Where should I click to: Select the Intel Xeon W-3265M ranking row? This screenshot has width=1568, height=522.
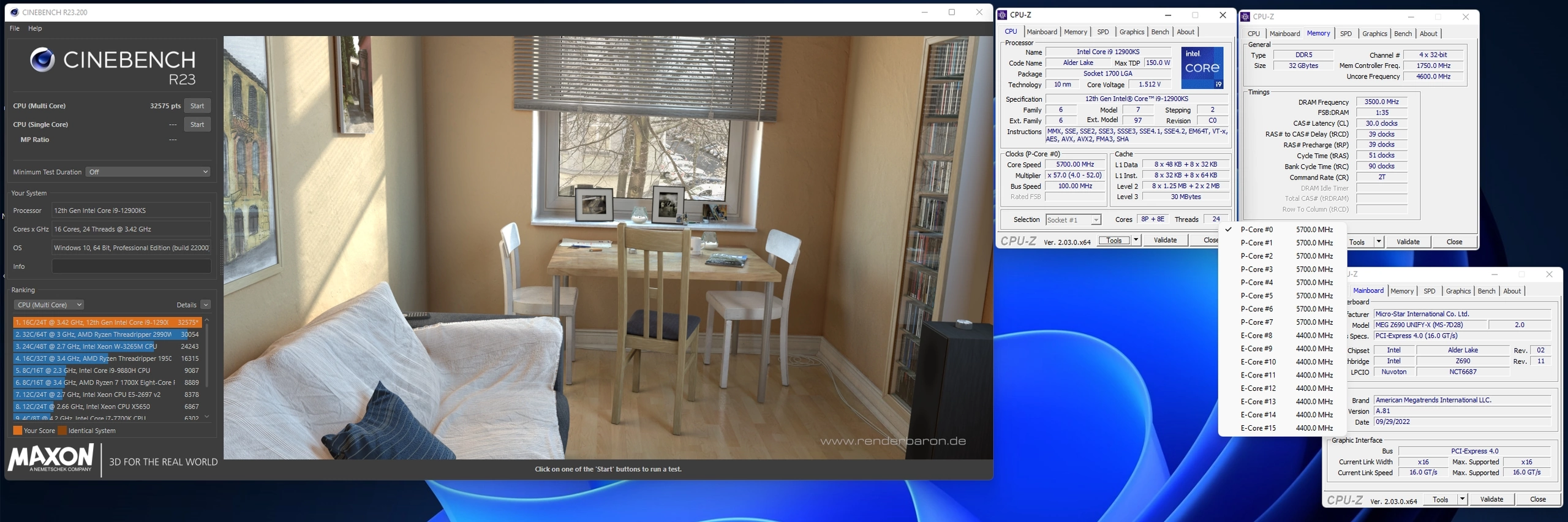coord(108,346)
